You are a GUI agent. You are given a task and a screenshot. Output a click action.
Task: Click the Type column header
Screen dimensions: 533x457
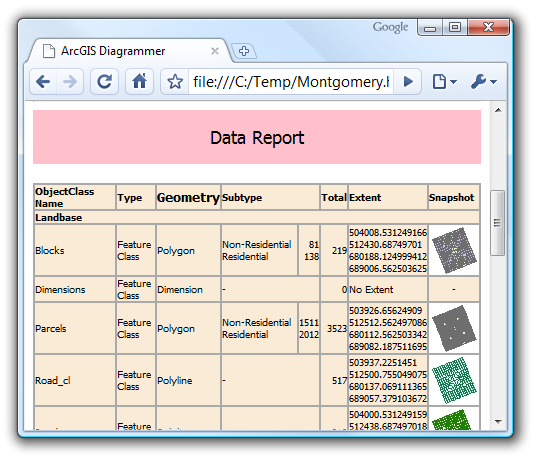136,198
